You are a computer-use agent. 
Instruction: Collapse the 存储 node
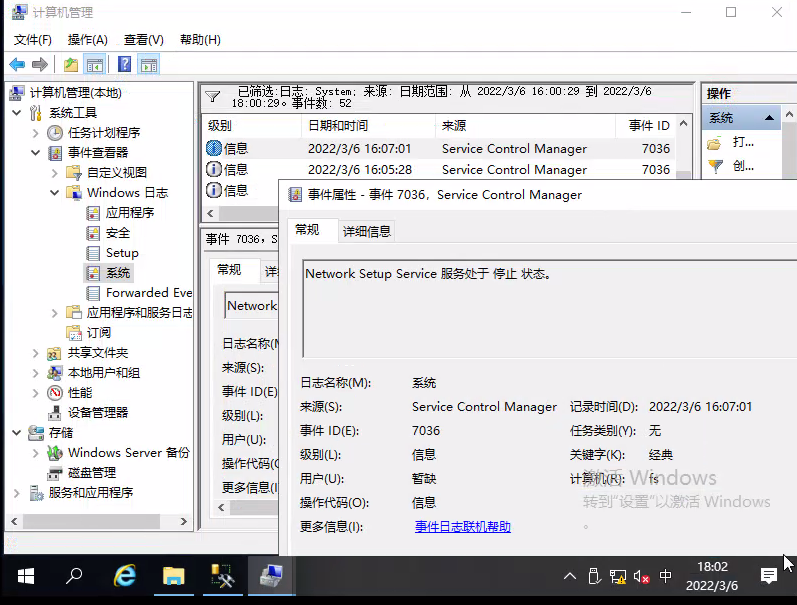tap(17, 433)
